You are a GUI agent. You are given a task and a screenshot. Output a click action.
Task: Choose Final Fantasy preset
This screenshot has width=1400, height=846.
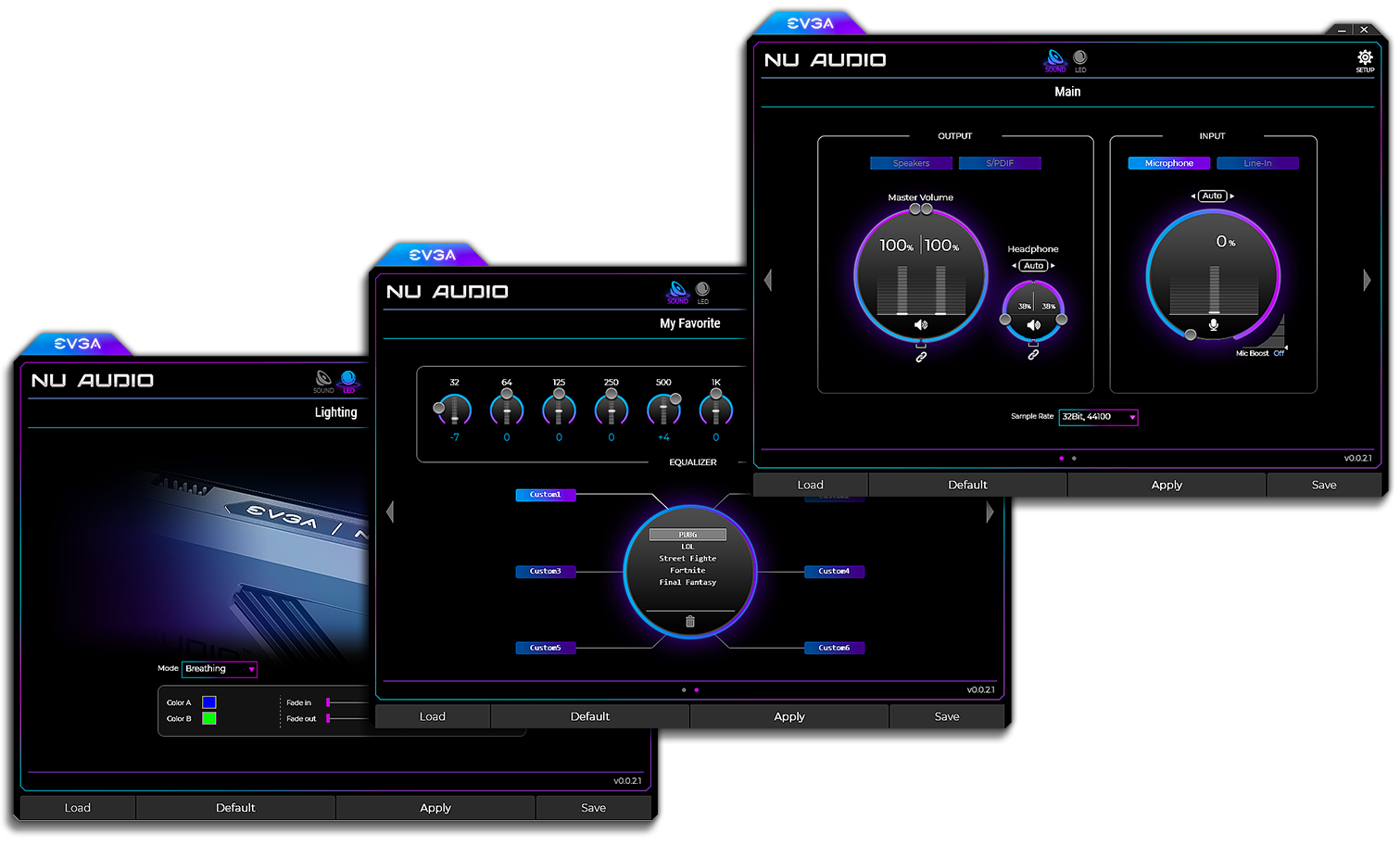(x=688, y=583)
